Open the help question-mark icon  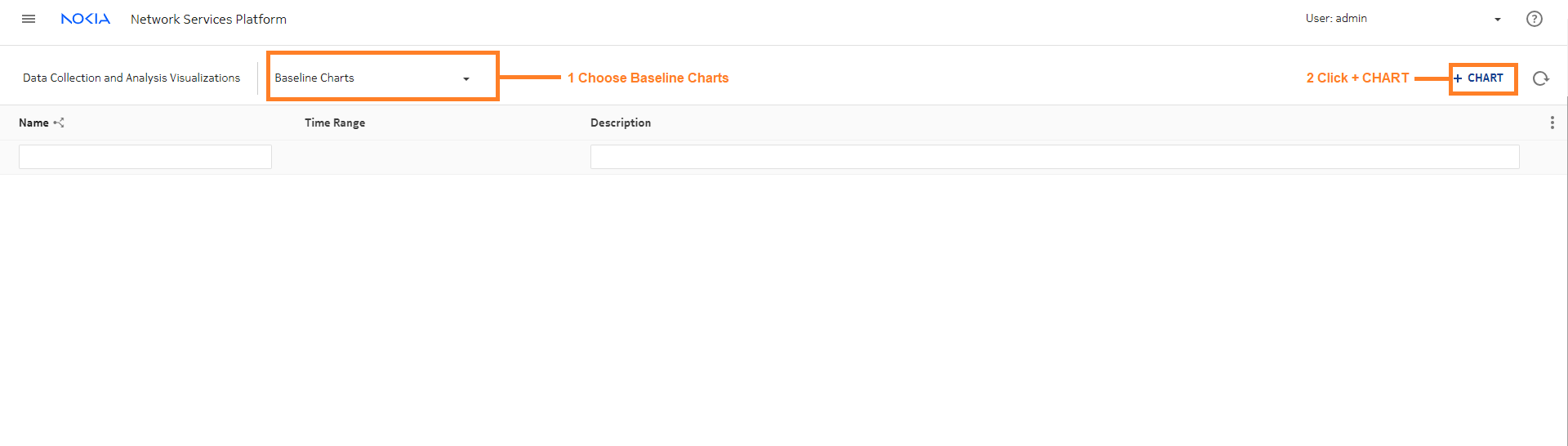point(1535,19)
